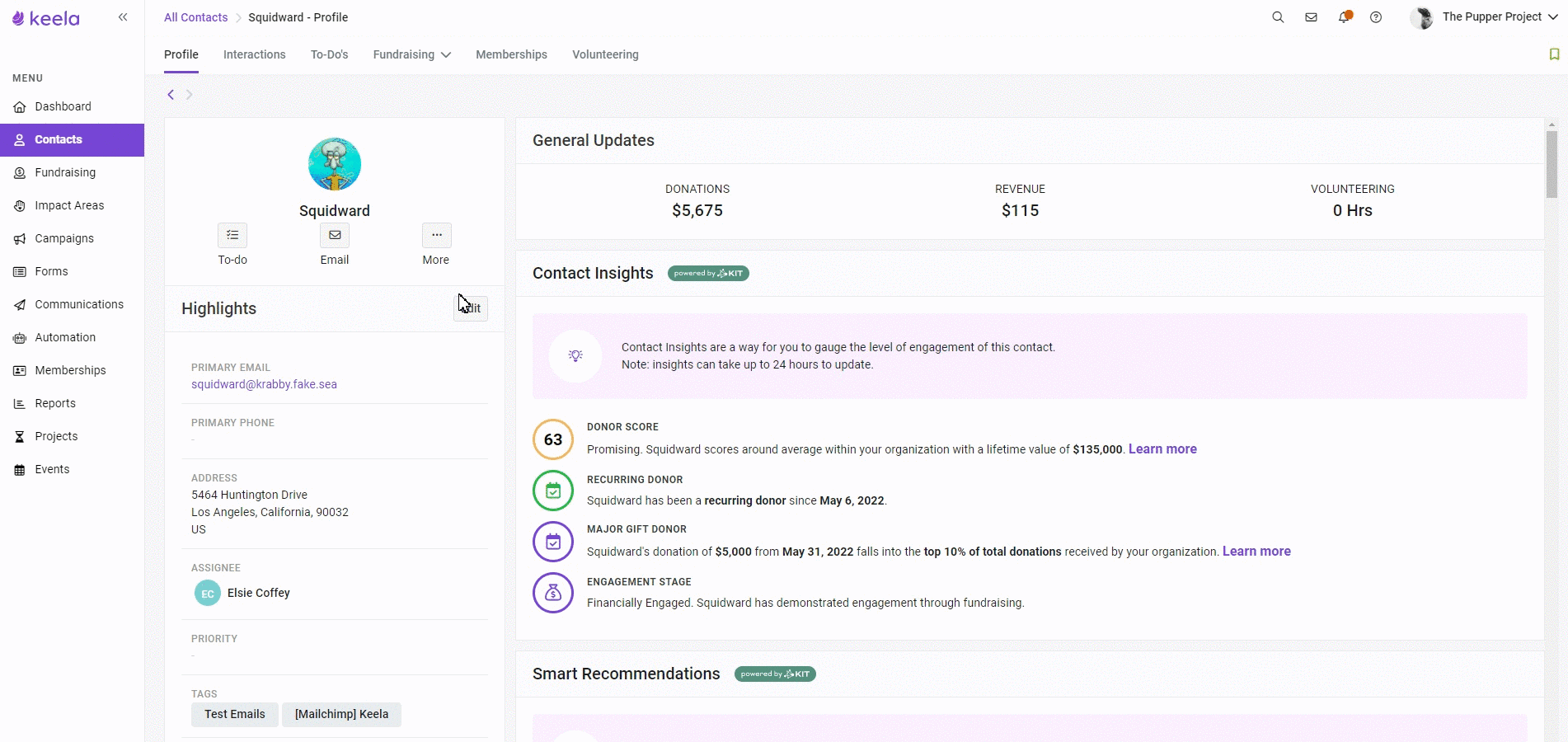Open search with magnifier icon
Image resolution: width=1568 pixels, height=742 pixels.
pos(1278,17)
